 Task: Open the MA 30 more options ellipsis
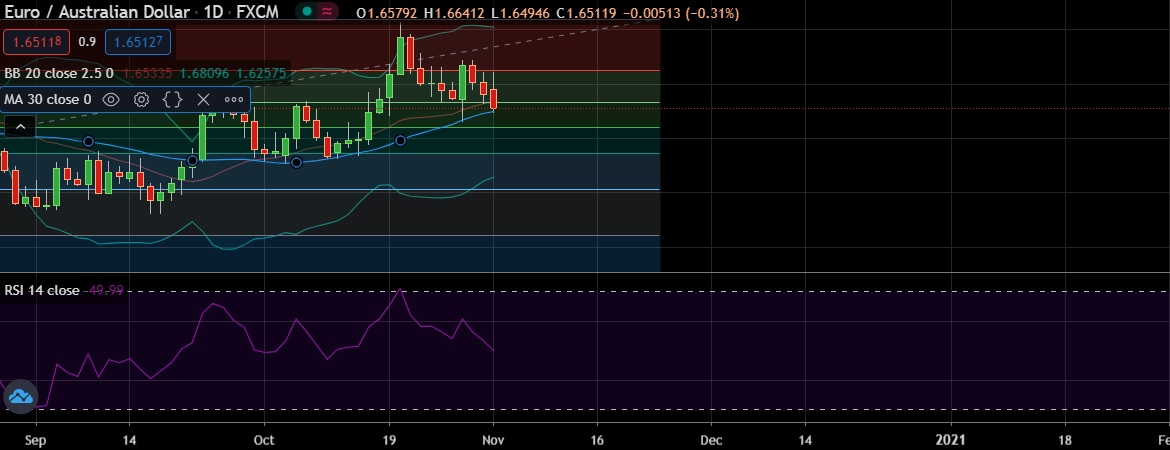[x=234, y=99]
